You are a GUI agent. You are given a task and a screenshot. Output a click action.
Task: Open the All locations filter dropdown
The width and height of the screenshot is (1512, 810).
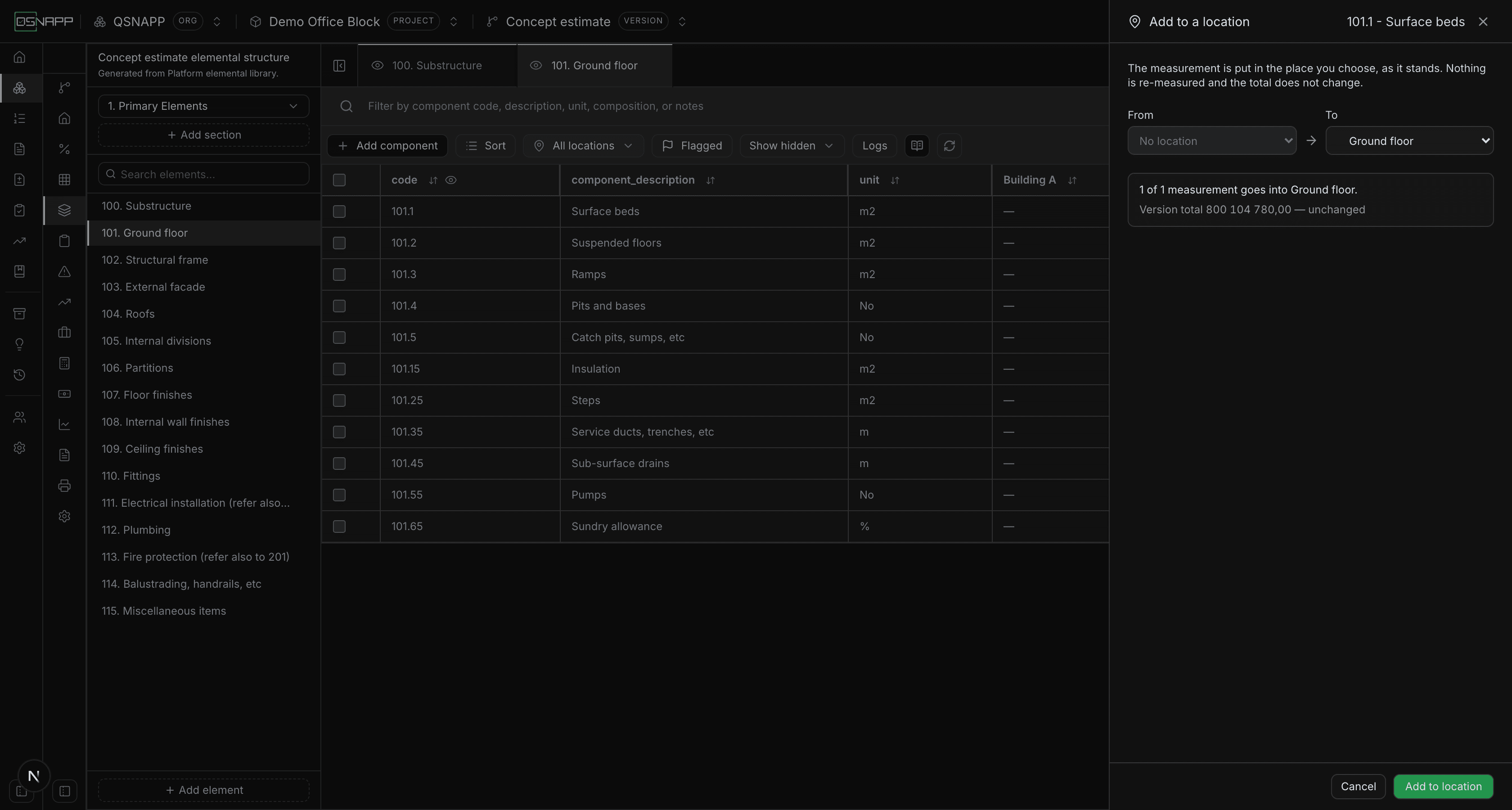583,145
